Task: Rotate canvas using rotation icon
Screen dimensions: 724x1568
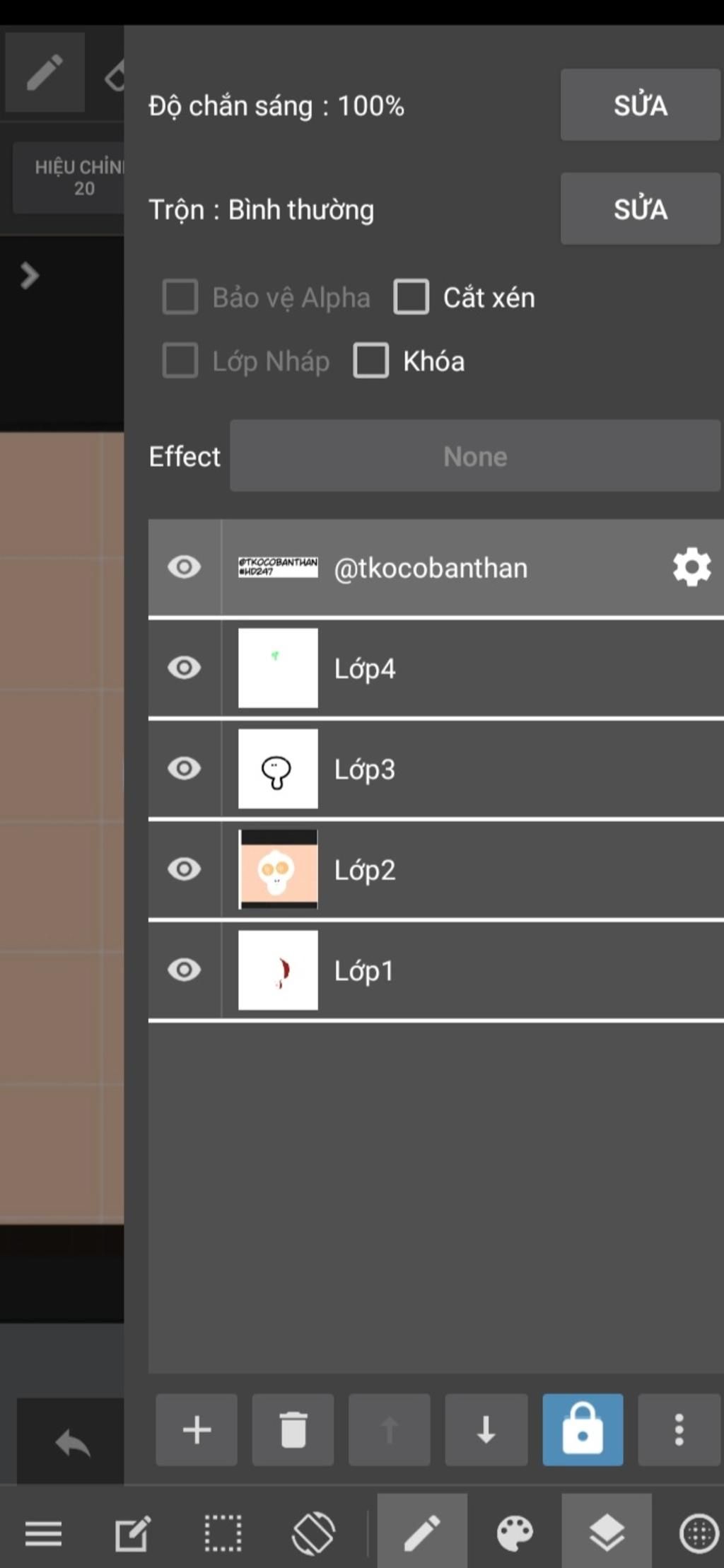Action: click(x=313, y=1533)
